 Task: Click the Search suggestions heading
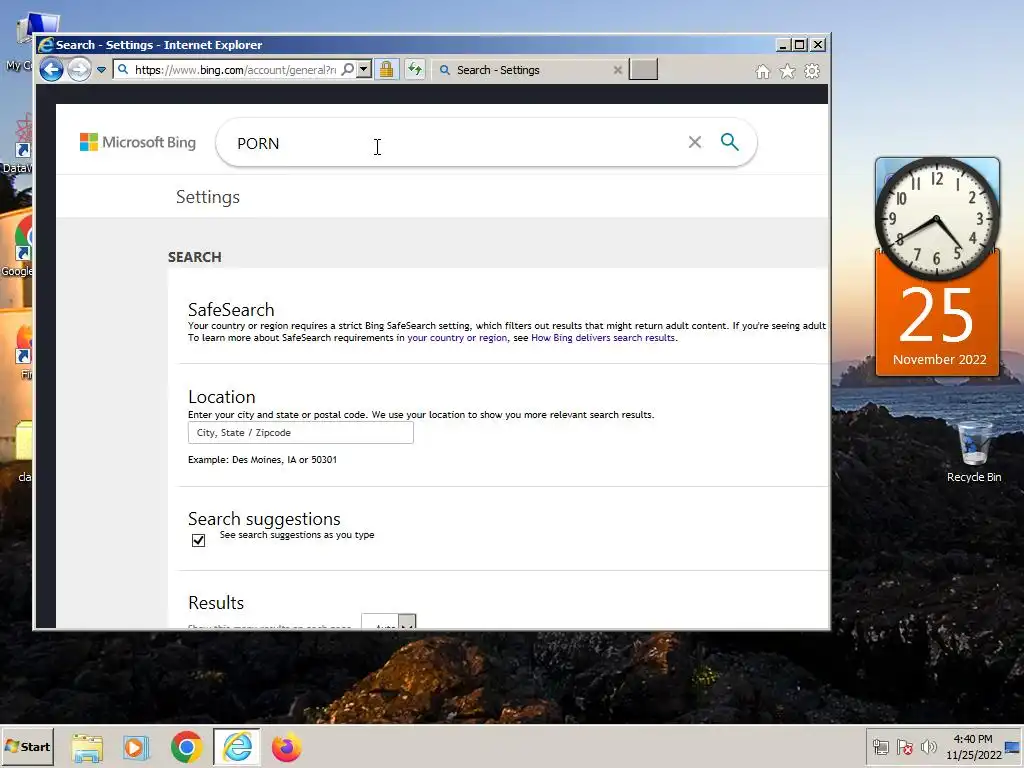264,519
